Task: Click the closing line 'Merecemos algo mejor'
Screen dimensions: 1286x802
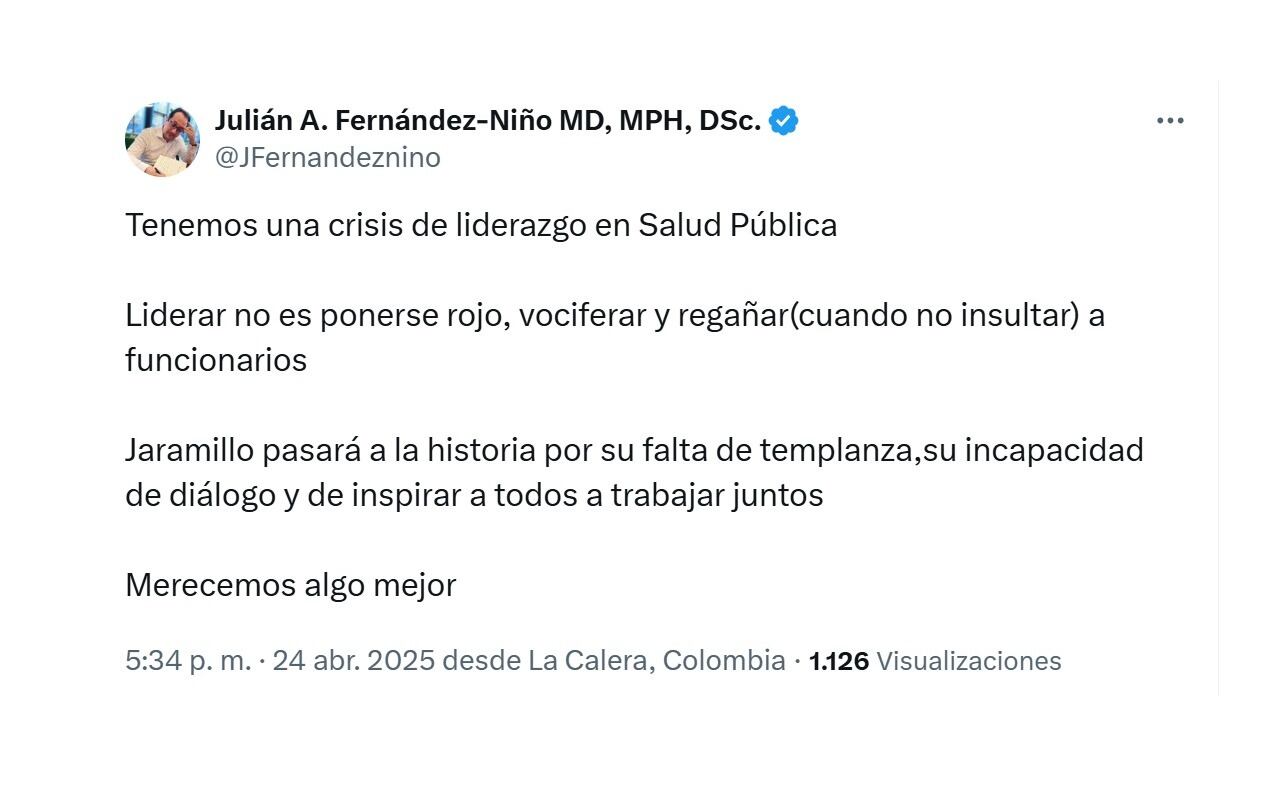Action: [290, 585]
